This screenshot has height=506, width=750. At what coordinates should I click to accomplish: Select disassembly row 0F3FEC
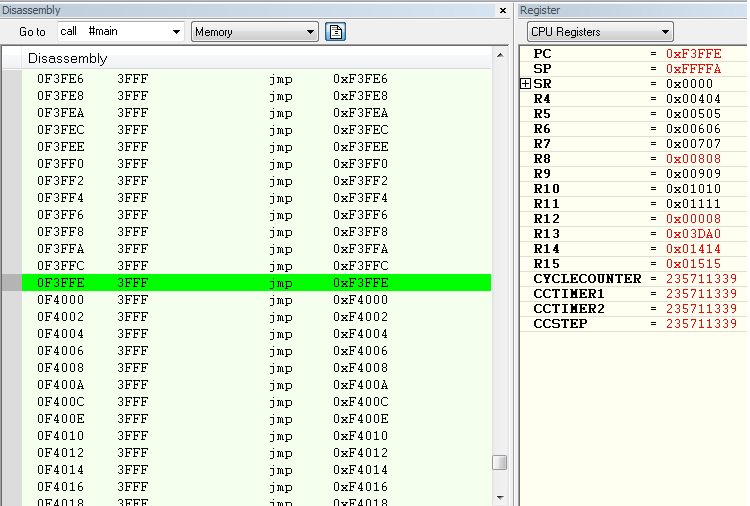[x=256, y=130]
